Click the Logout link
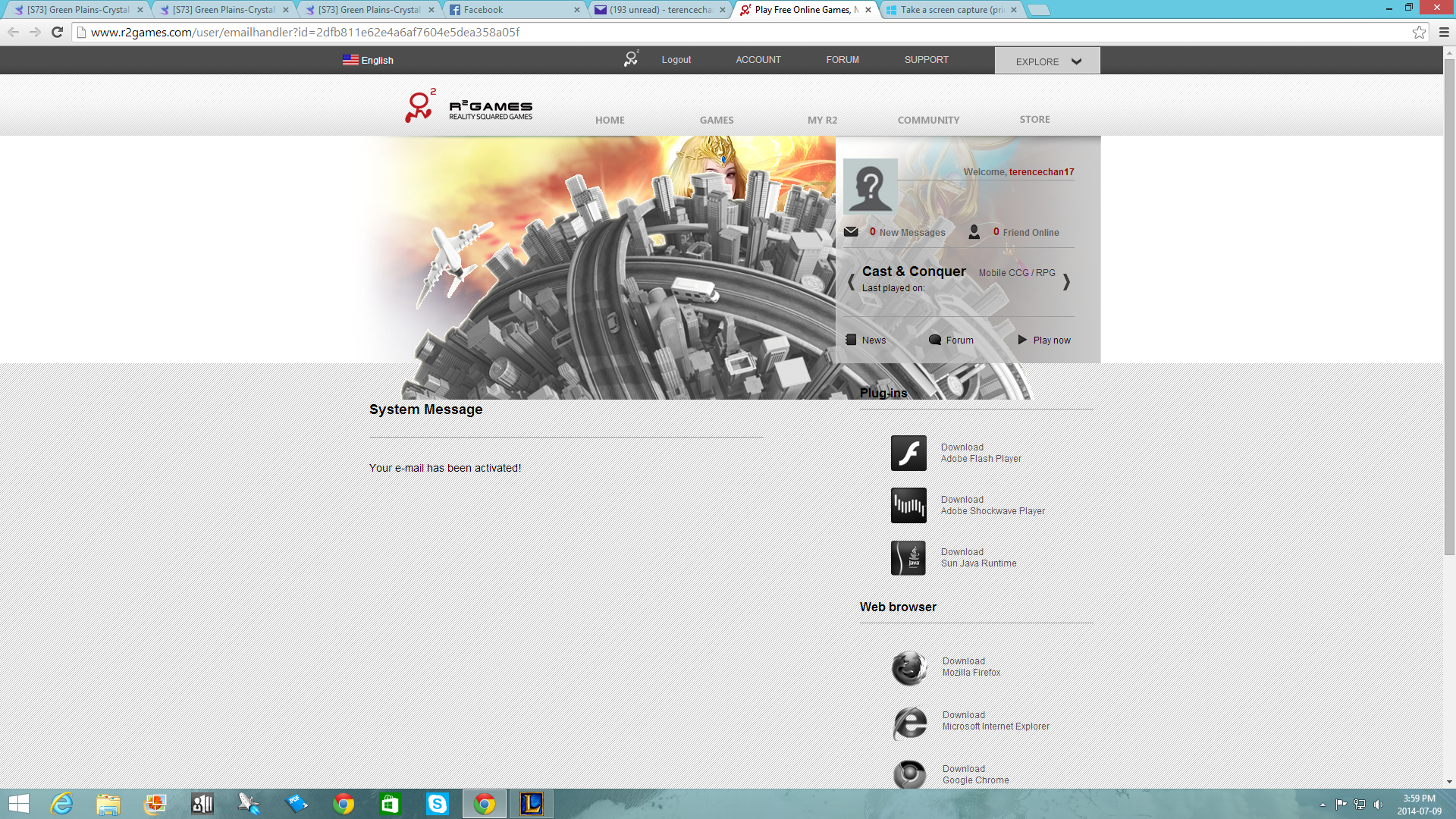Viewport: 1456px width, 819px height. 676,59
